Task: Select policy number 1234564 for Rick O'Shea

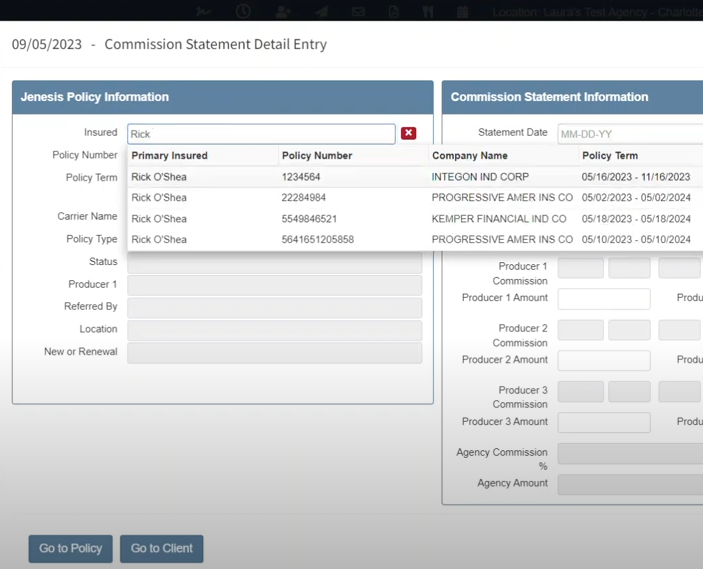Action: (x=301, y=177)
